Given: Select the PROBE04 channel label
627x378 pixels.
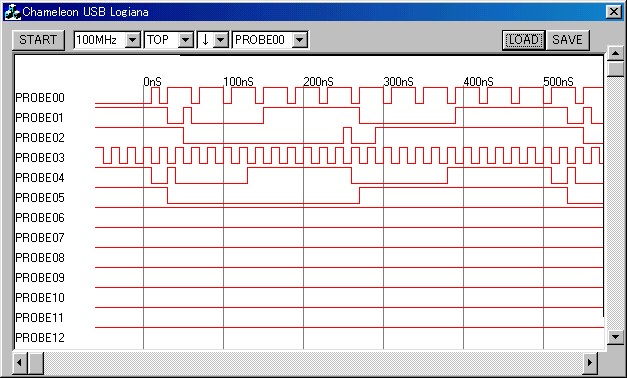Looking at the screenshot, I should click(40, 178).
